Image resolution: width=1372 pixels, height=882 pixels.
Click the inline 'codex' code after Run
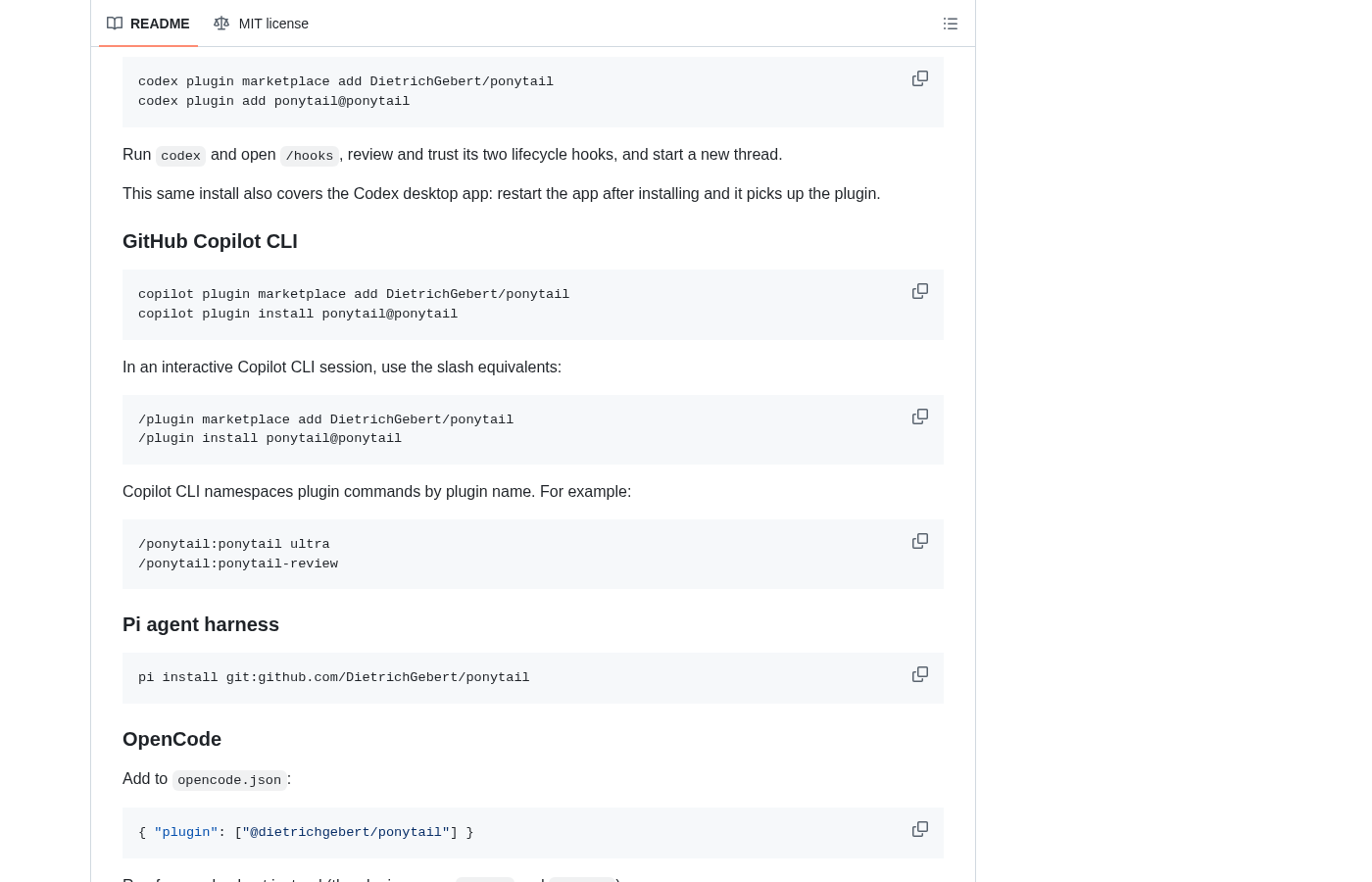point(180,156)
